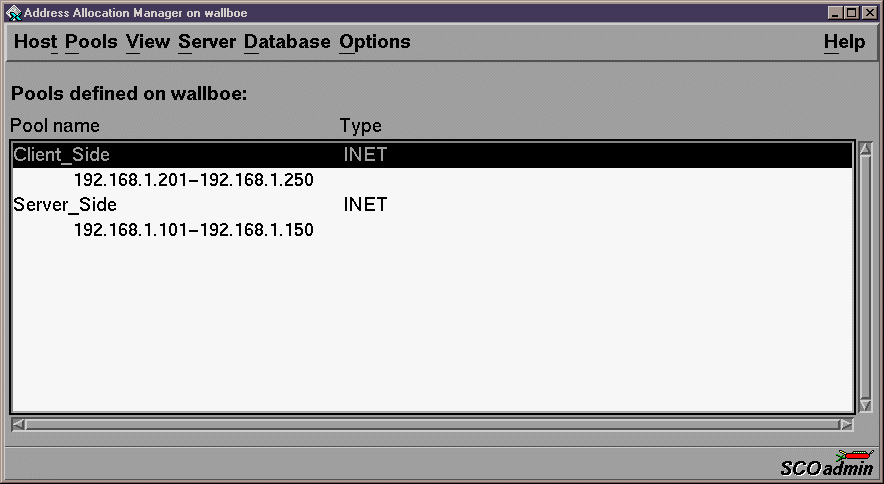Click the window system menu icon

coord(14,12)
